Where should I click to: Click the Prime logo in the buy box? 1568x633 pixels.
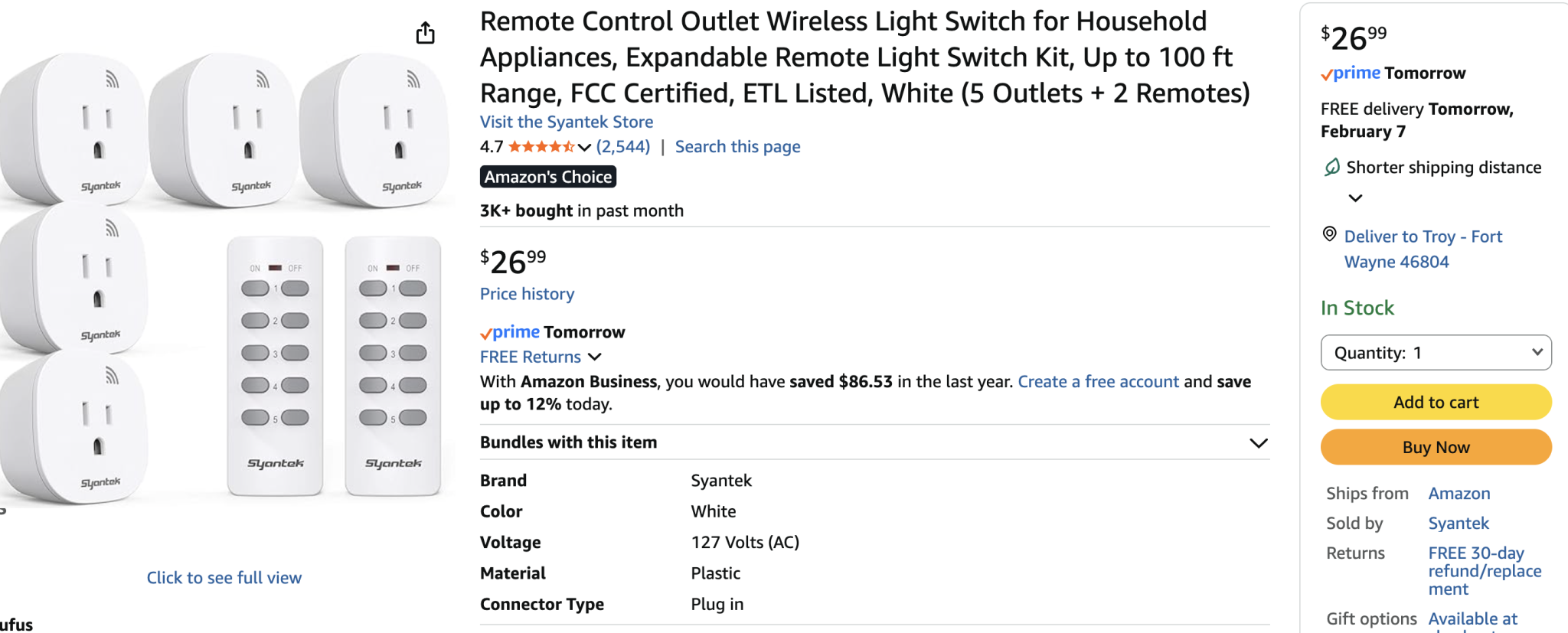[x=1351, y=73]
